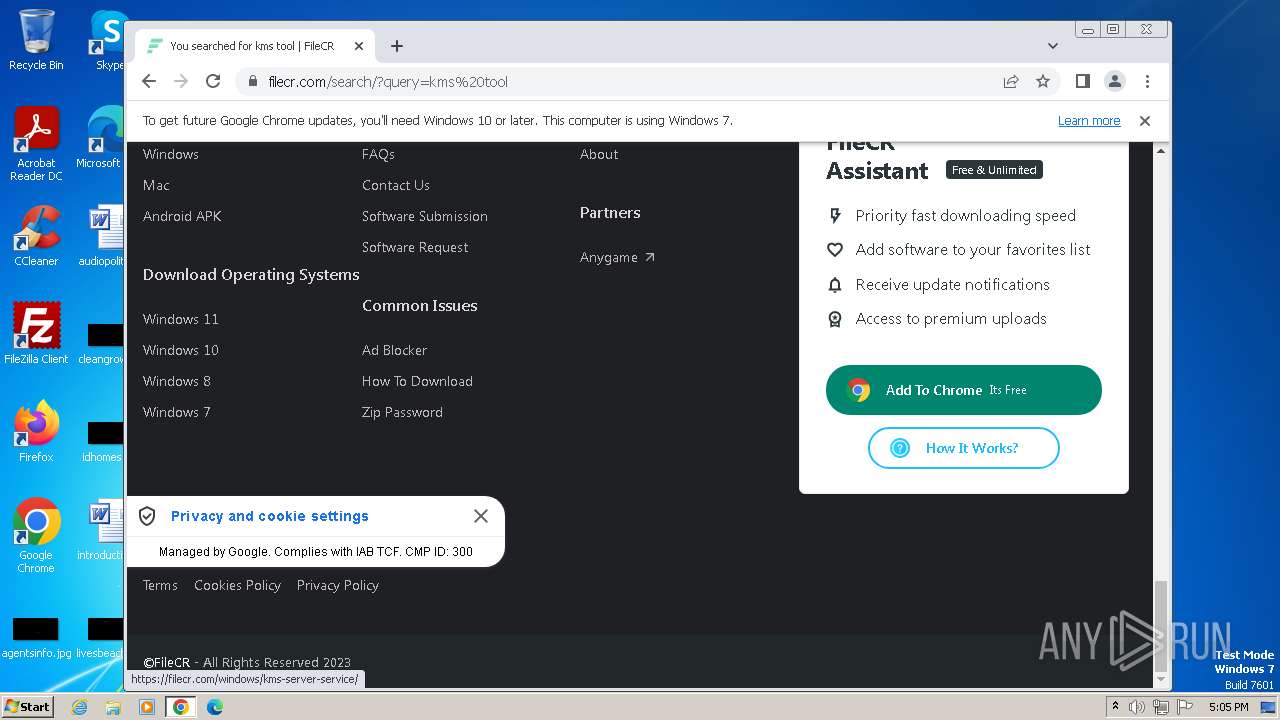The image size is (1280, 720).
Task: Go to Windows 7 download page
Action: tap(177, 412)
